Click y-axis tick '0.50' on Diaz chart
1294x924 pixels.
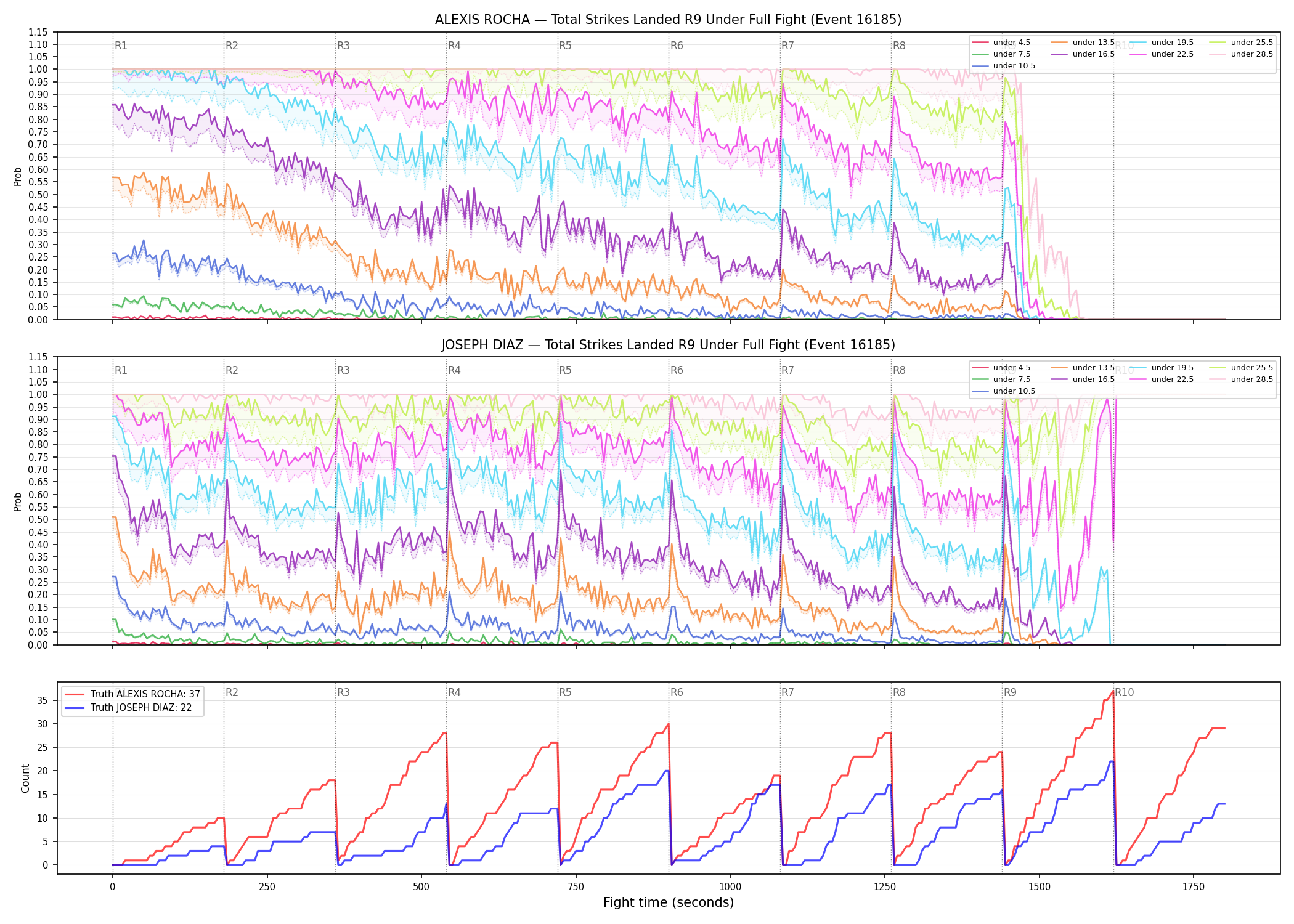[x=38, y=519]
